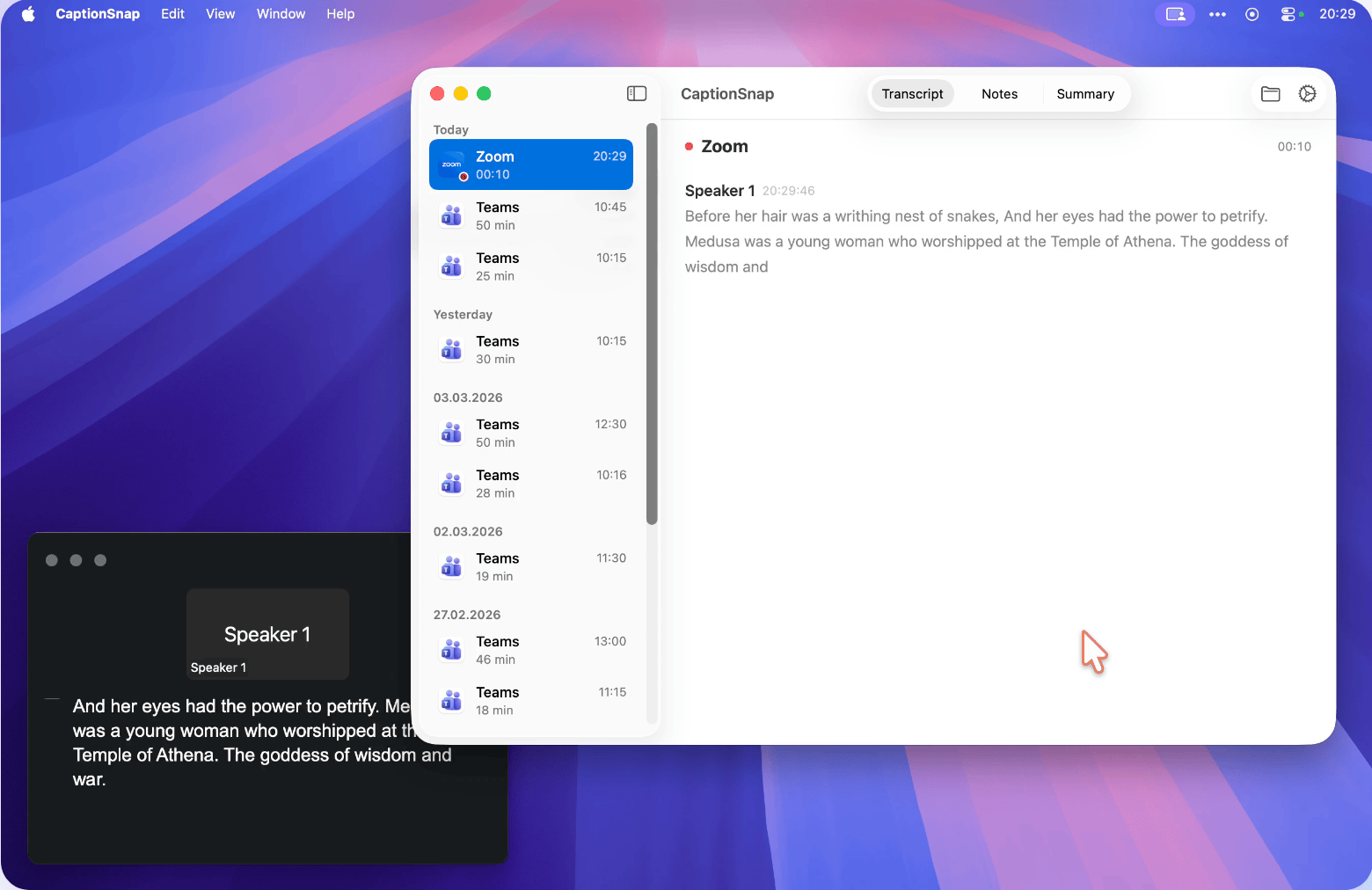Screen dimensions: 1372x890
Task: Click the circular record menu bar icon
Action: 1252,14
